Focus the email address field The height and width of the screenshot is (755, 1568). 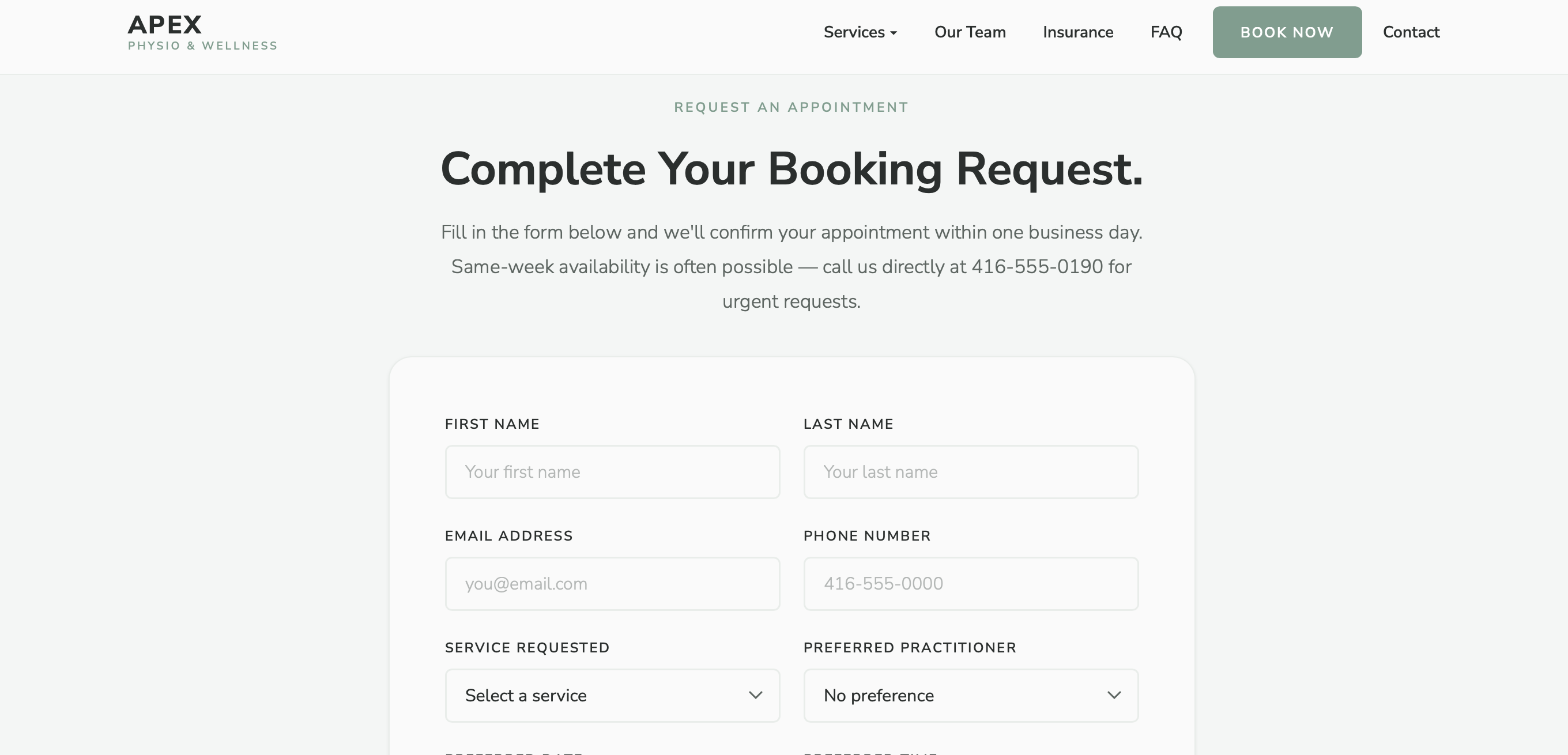click(612, 583)
